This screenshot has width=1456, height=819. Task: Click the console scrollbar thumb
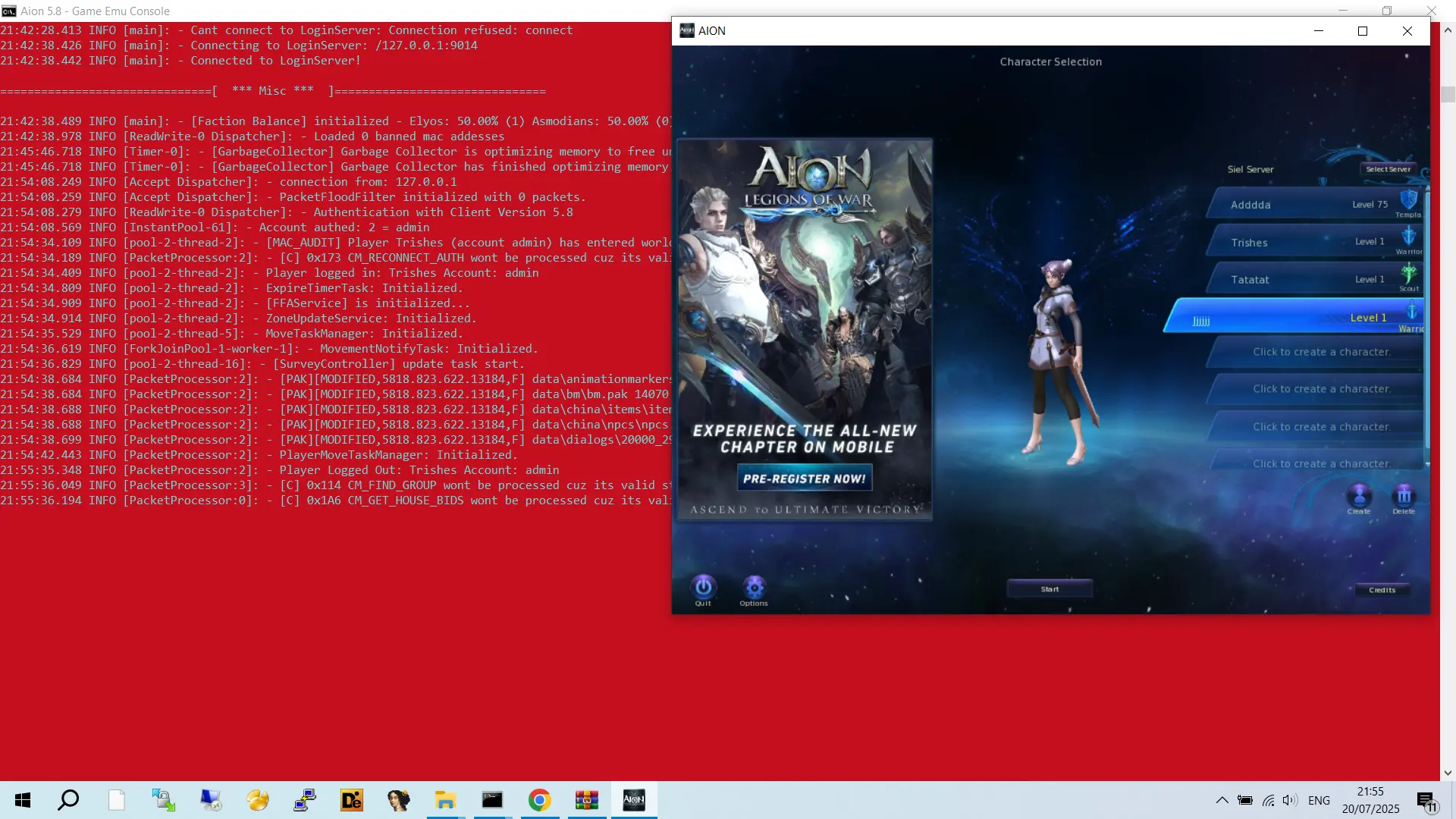tap(1448, 95)
